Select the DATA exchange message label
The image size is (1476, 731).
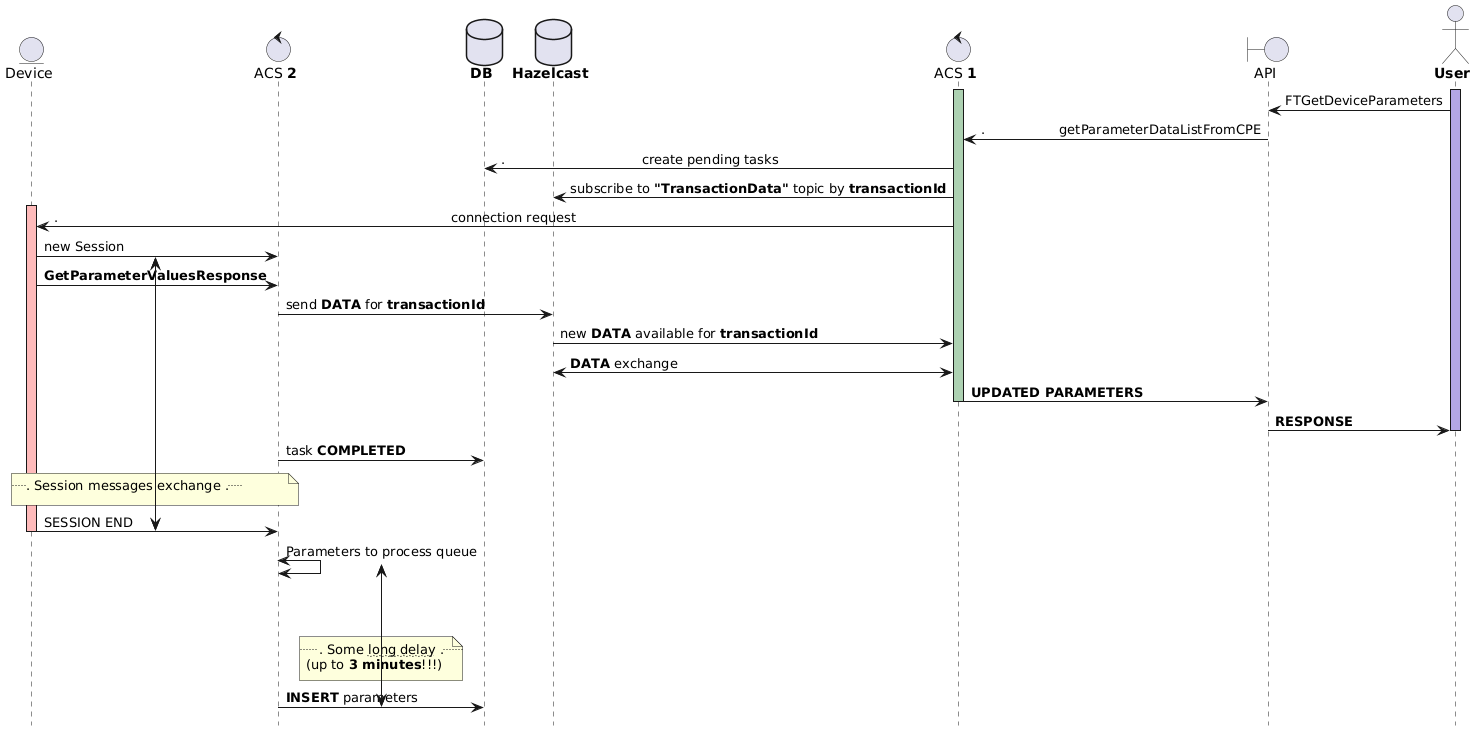point(623,364)
